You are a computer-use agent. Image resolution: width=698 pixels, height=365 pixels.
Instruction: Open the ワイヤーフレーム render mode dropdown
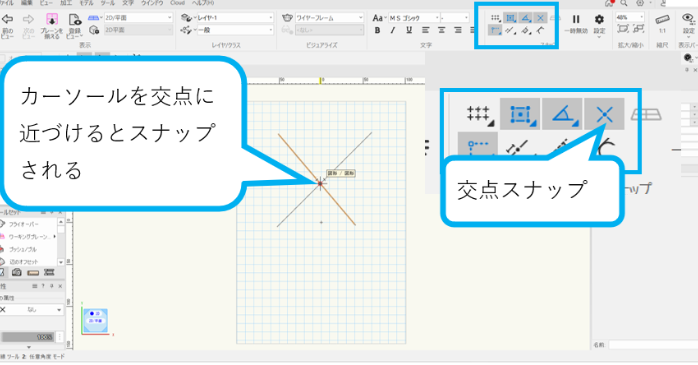click(x=329, y=18)
